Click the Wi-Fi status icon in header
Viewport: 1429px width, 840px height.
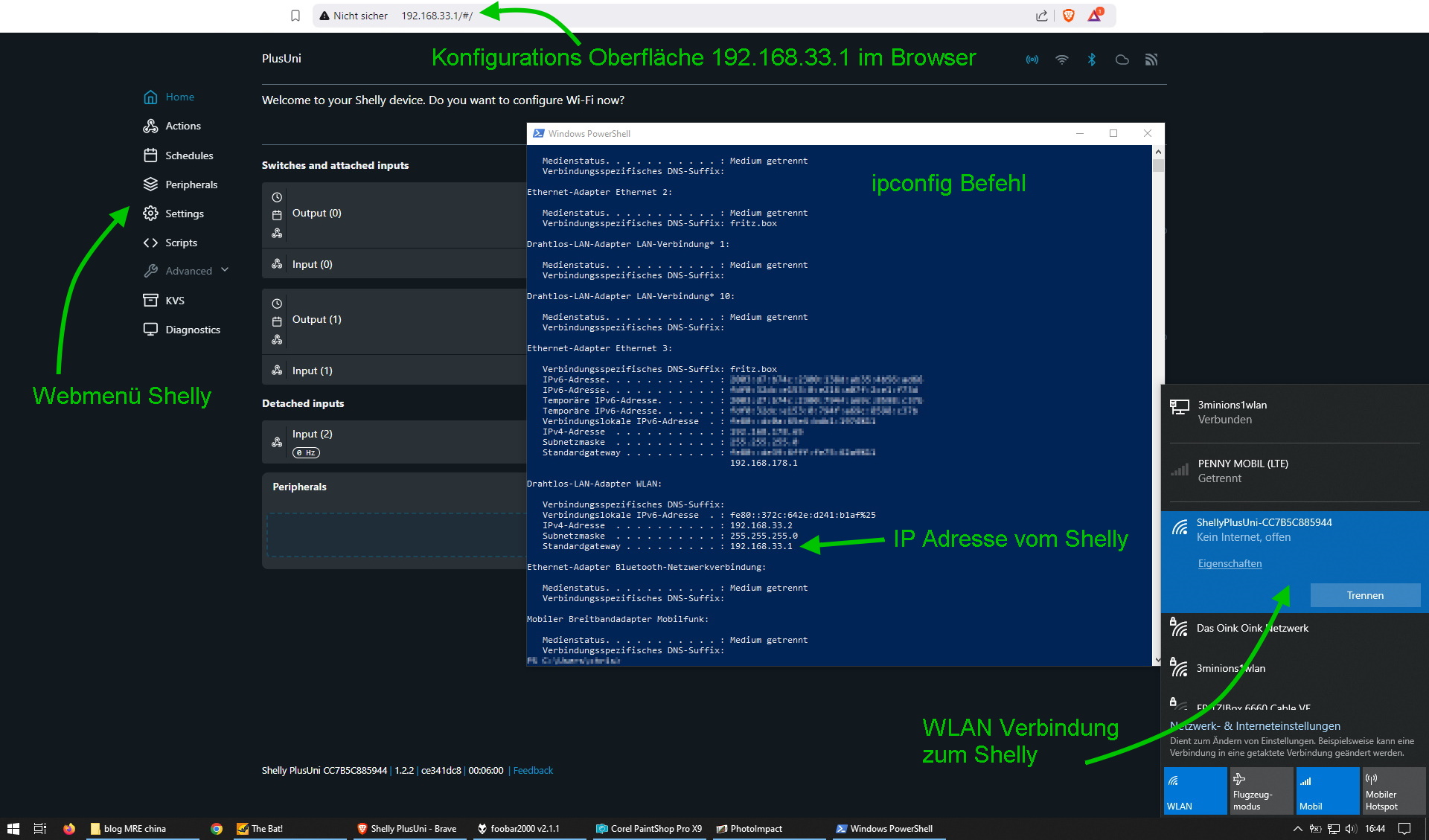[1062, 60]
